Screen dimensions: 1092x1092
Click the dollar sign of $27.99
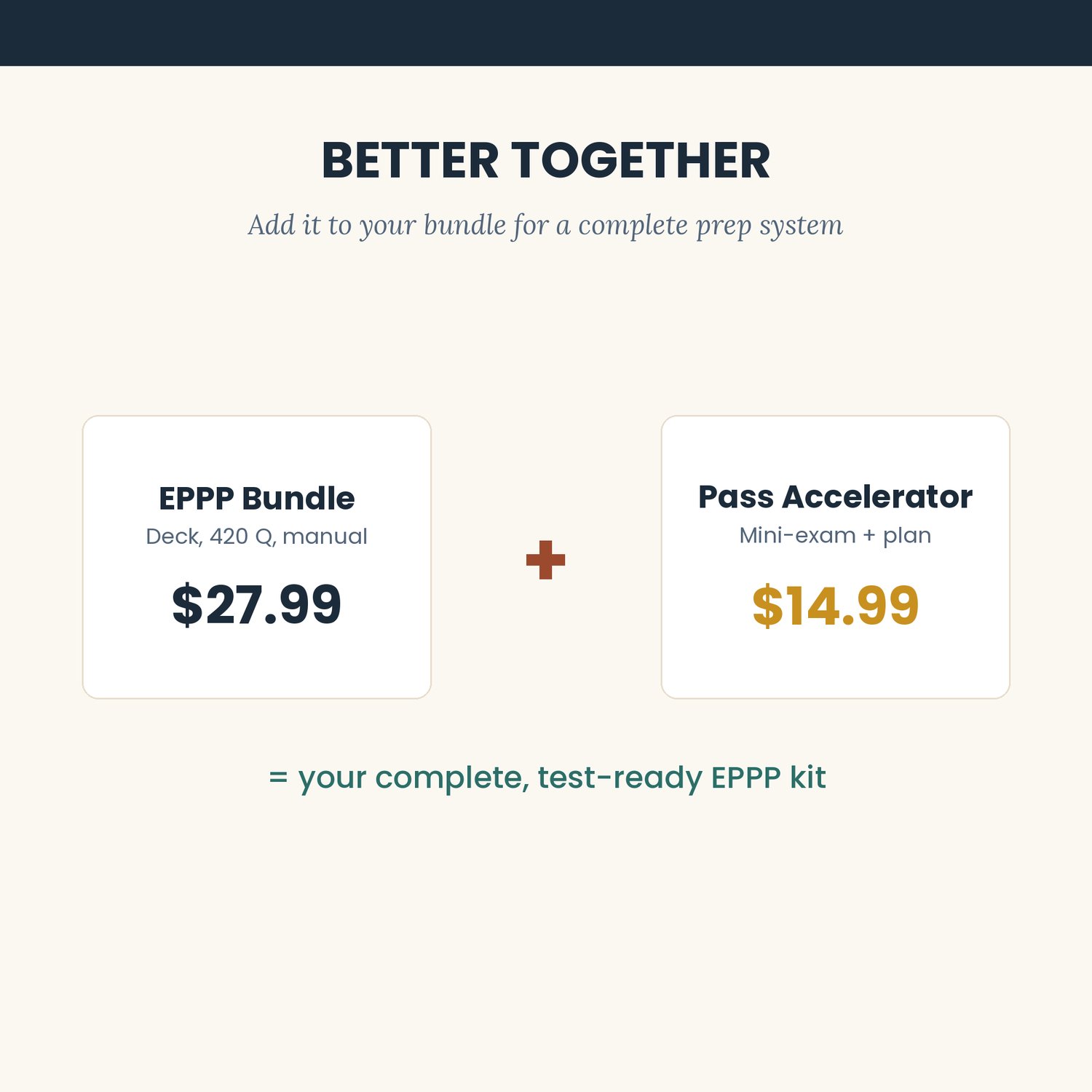pos(187,604)
